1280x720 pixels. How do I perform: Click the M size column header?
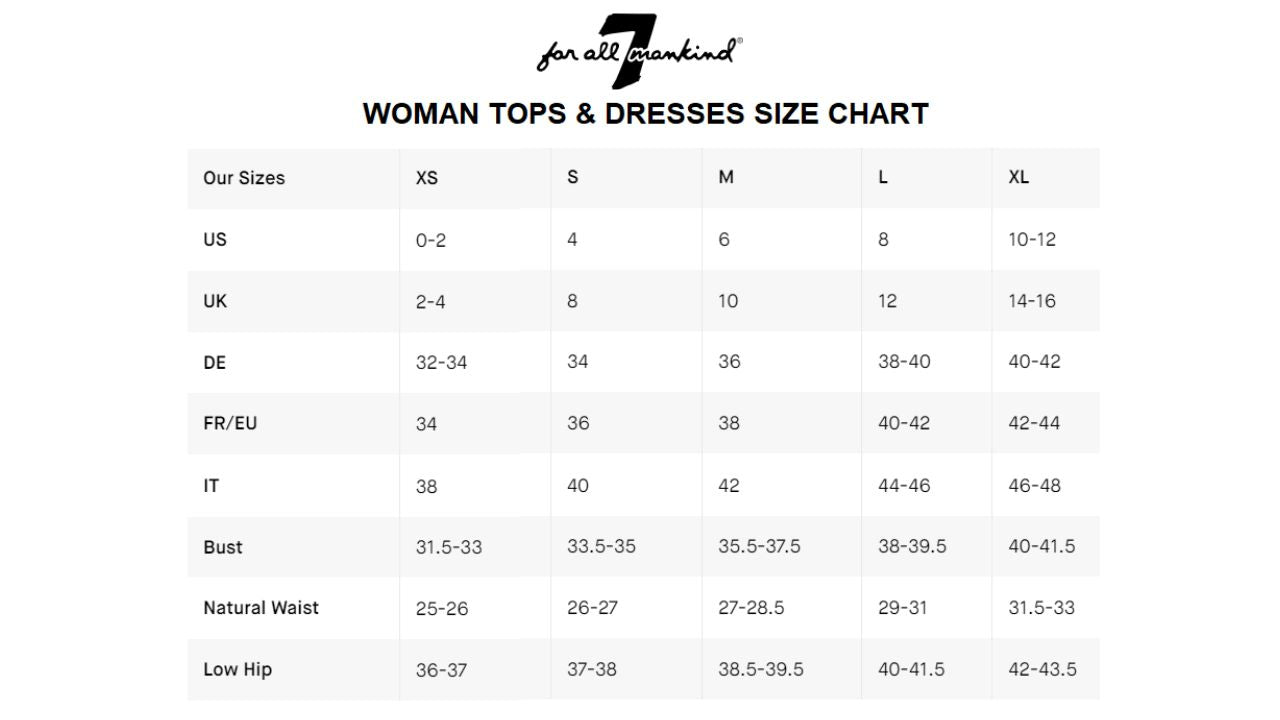click(726, 177)
